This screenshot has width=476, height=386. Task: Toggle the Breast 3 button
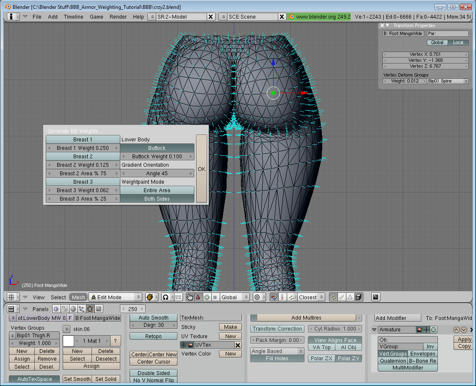coord(83,182)
